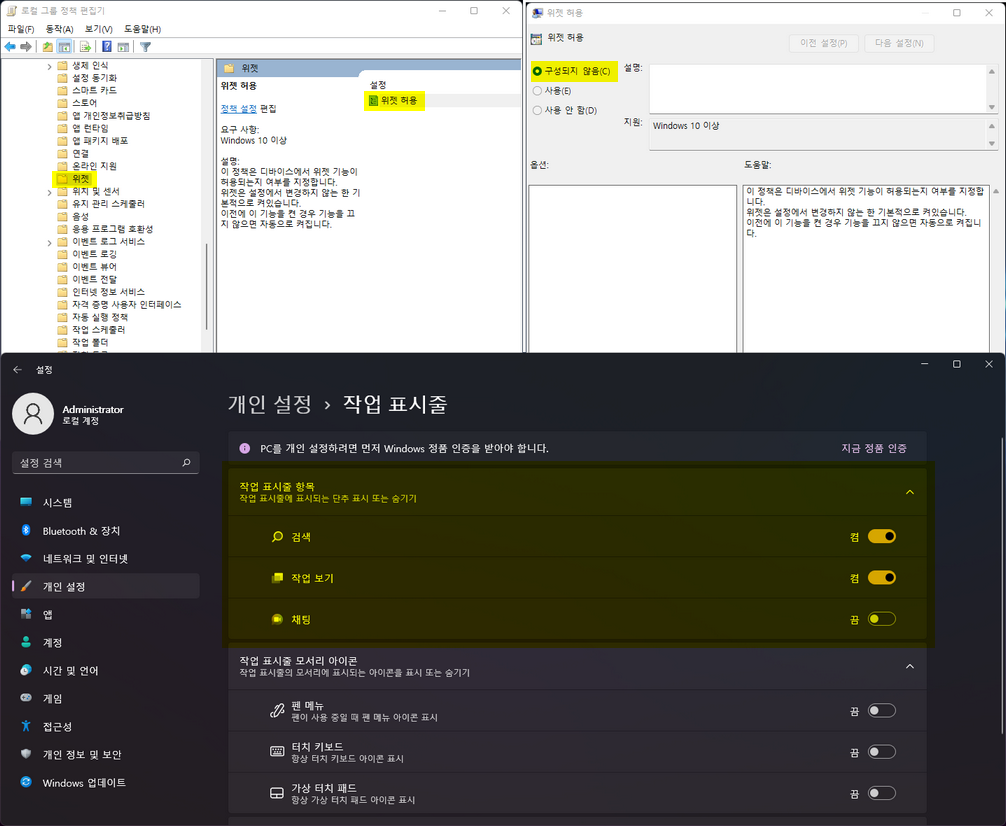Go back in Group Policy Editor toolbar

[10, 46]
